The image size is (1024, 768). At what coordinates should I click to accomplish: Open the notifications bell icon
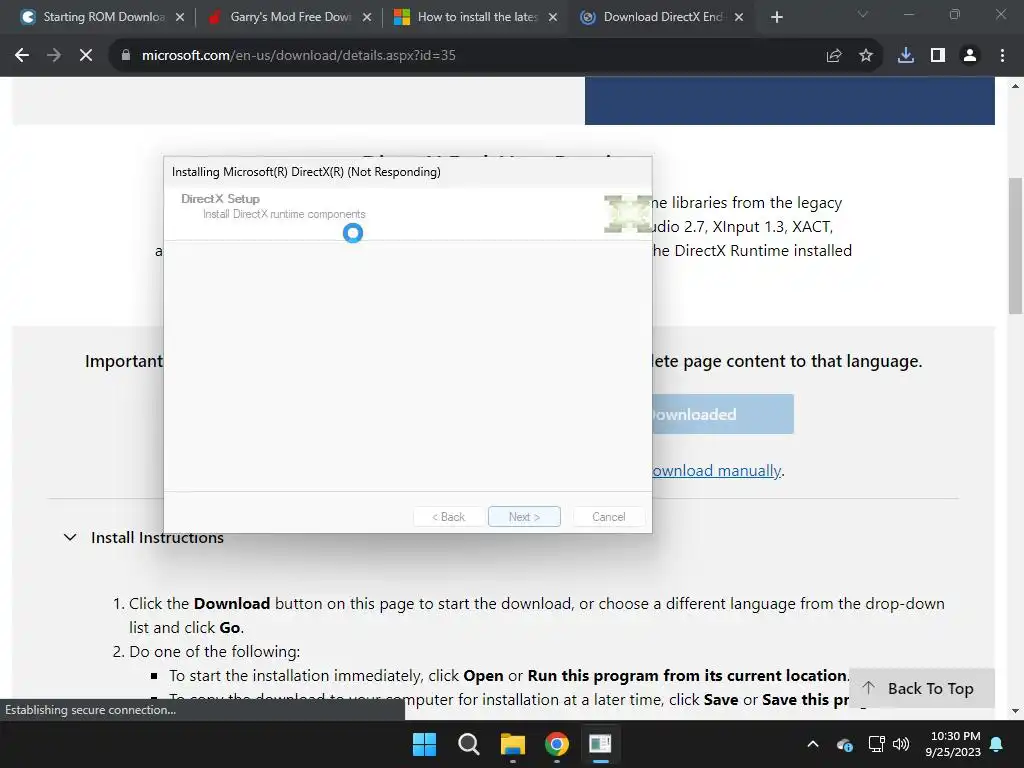point(997,744)
